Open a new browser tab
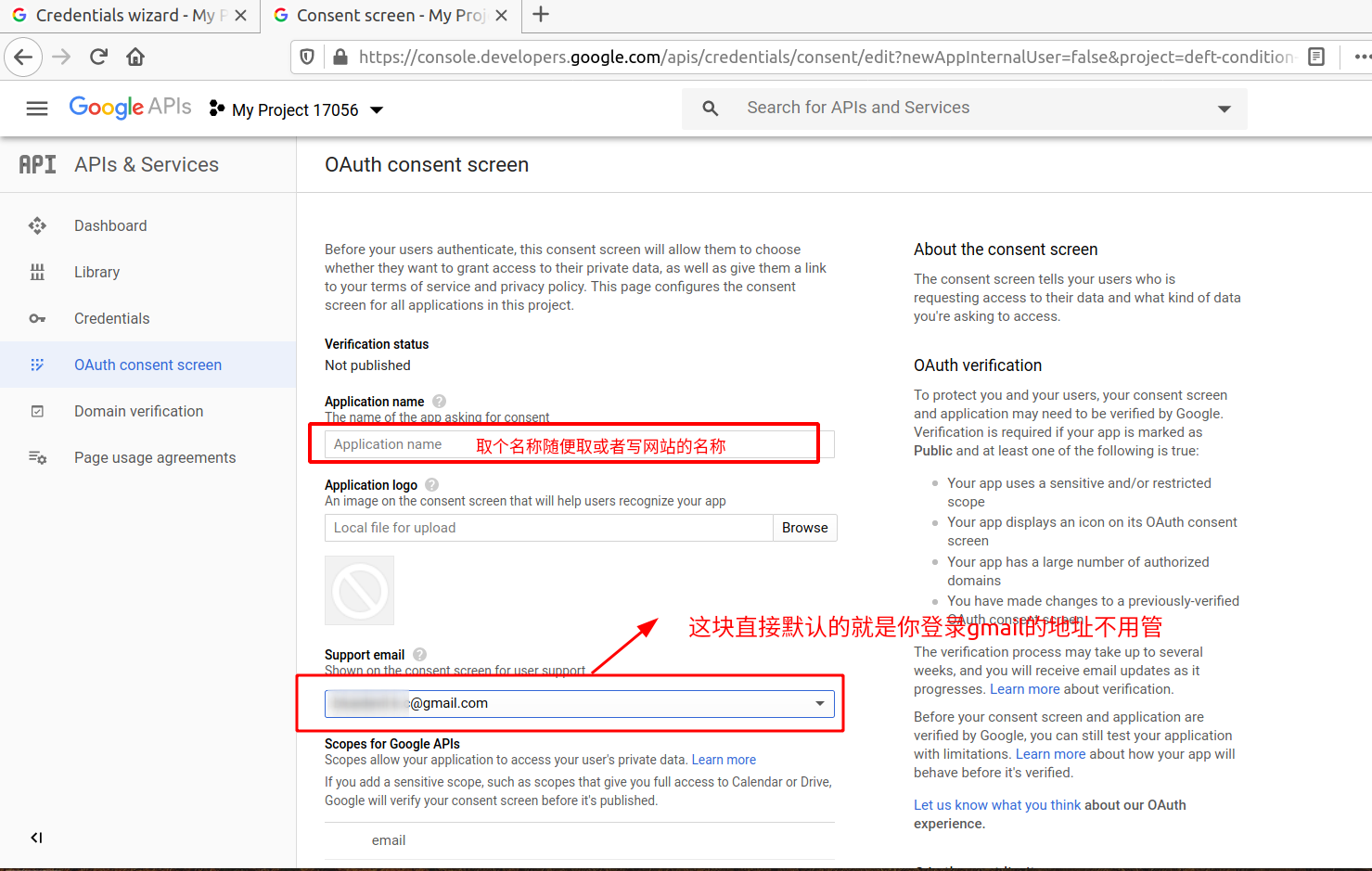Screen dimensions: 1372x871 pyautogui.click(x=541, y=14)
